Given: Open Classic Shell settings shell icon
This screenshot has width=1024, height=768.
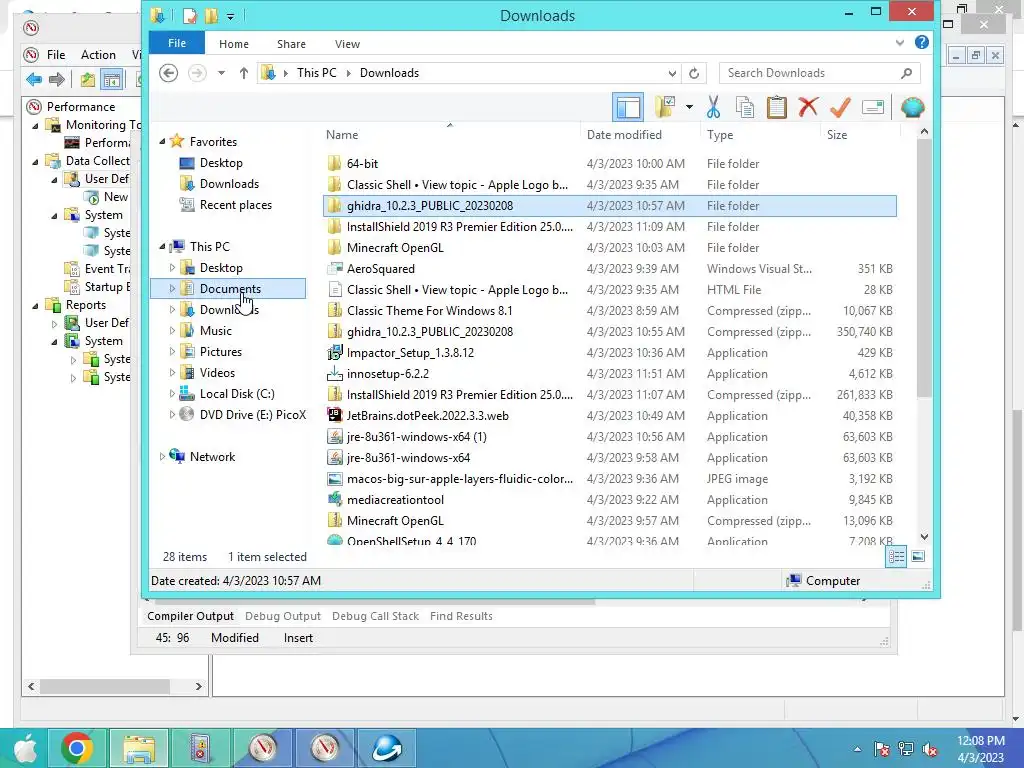Looking at the screenshot, I should 912,107.
